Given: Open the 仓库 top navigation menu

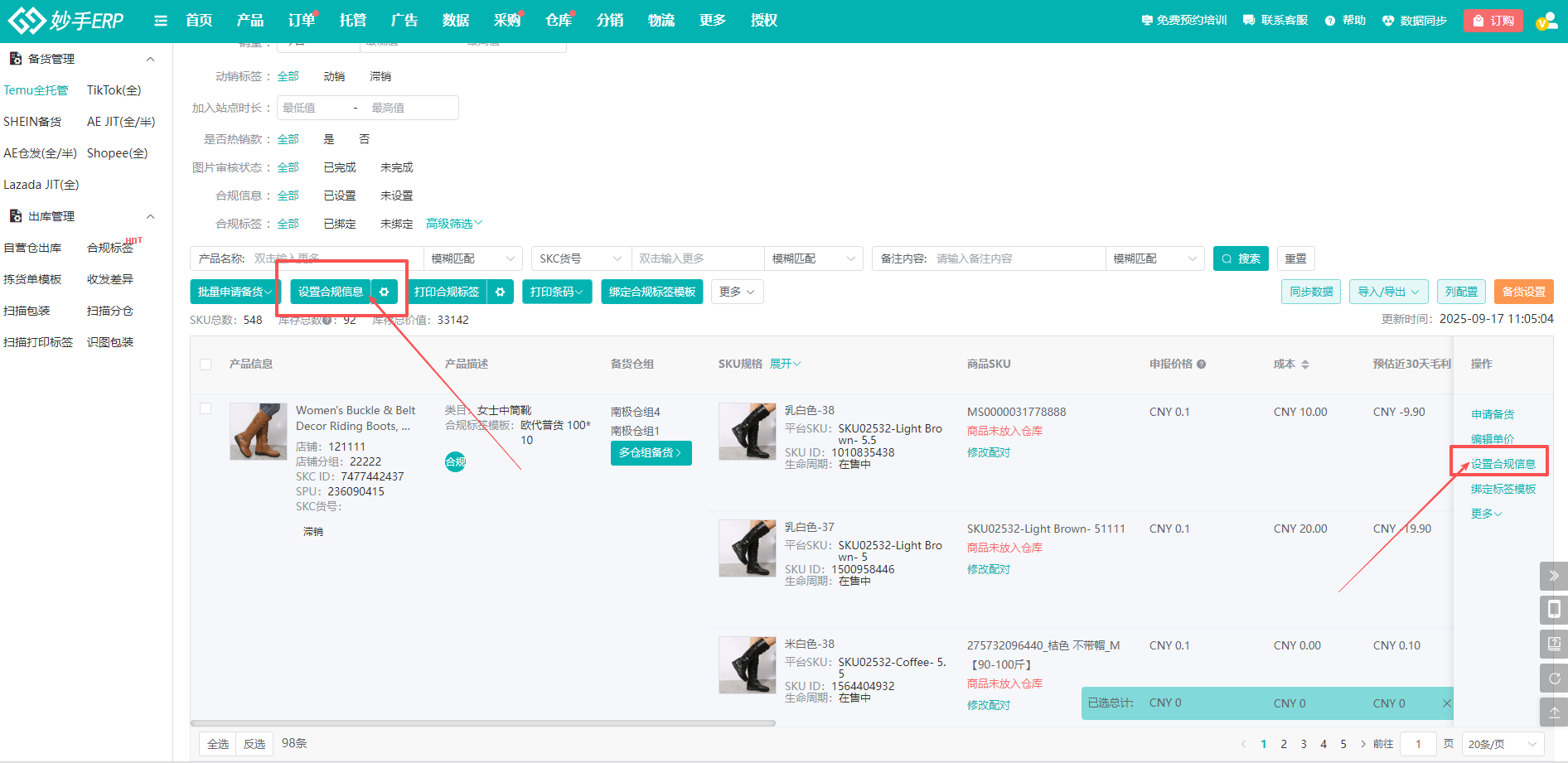Looking at the screenshot, I should (559, 21).
